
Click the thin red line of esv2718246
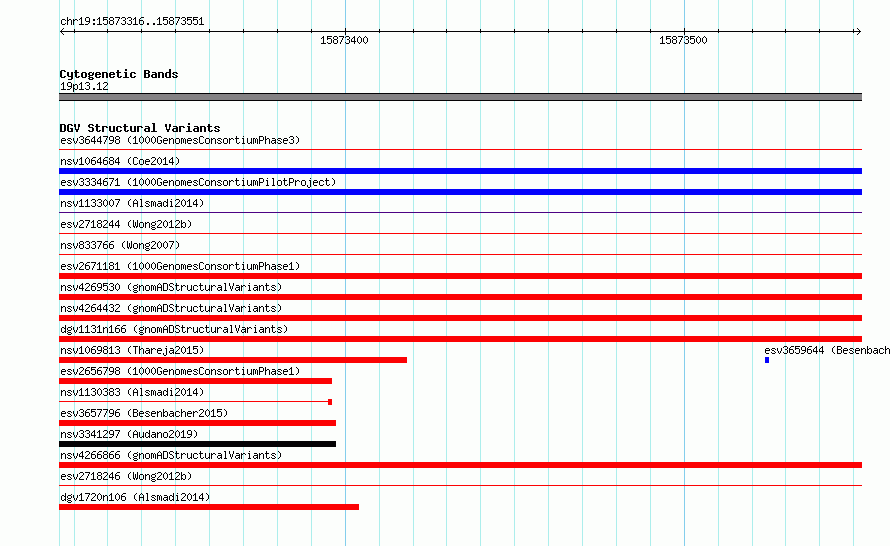click(460, 486)
